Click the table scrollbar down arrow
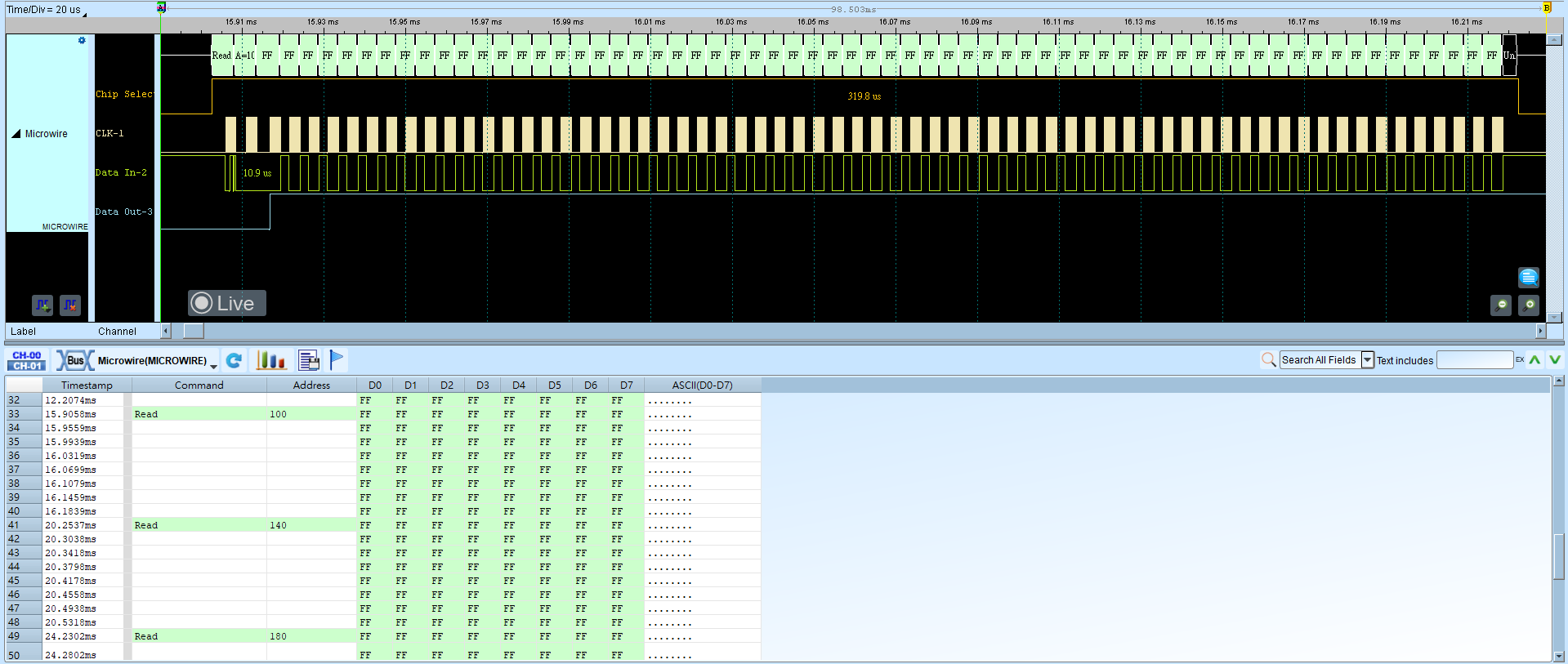The width and height of the screenshot is (1568, 664). tap(1559, 656)
